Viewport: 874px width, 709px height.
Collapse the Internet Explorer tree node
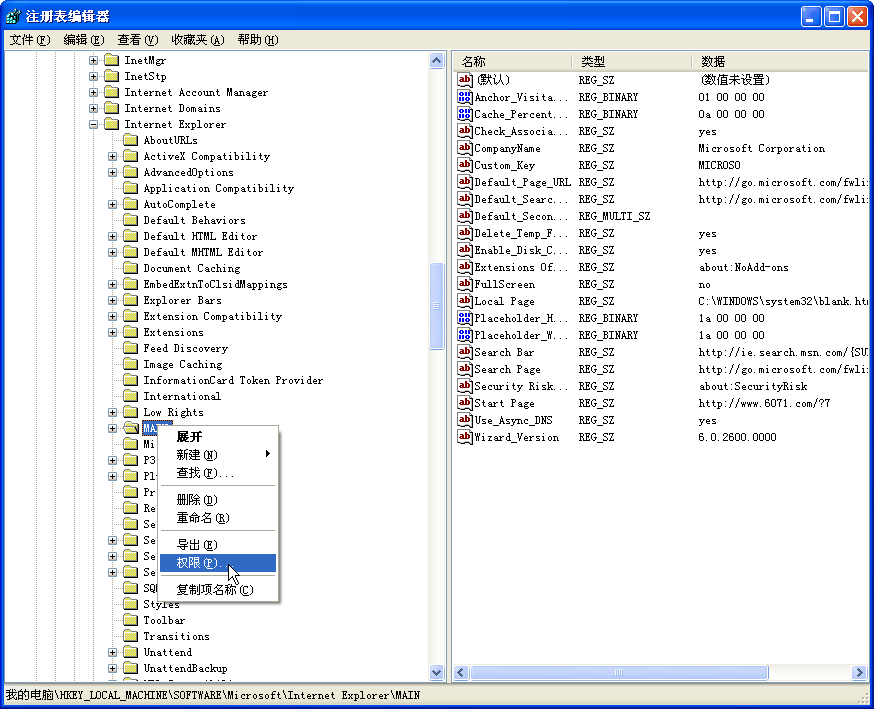[94, 125]
